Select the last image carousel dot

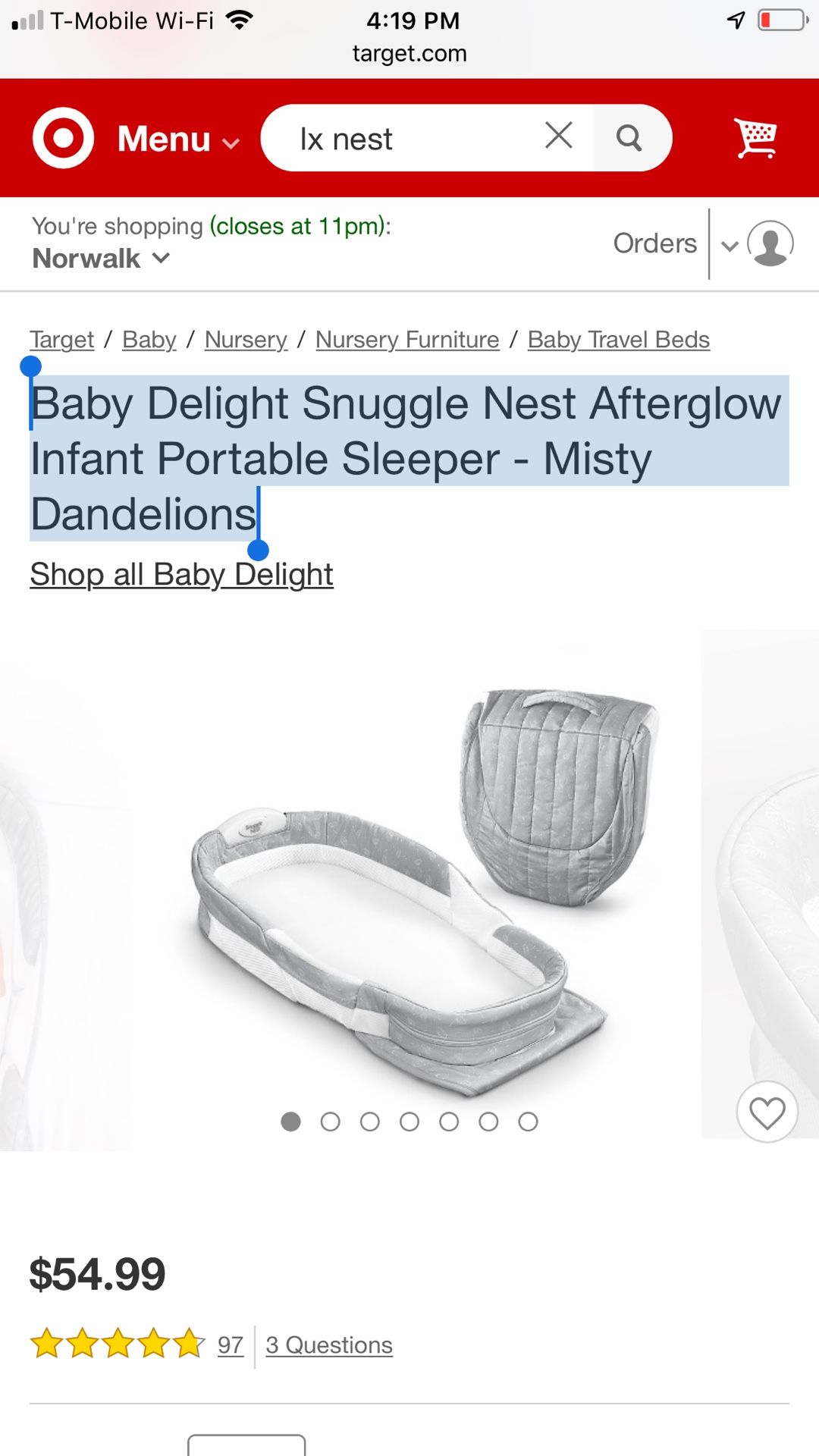click(x=528, y=1122)
